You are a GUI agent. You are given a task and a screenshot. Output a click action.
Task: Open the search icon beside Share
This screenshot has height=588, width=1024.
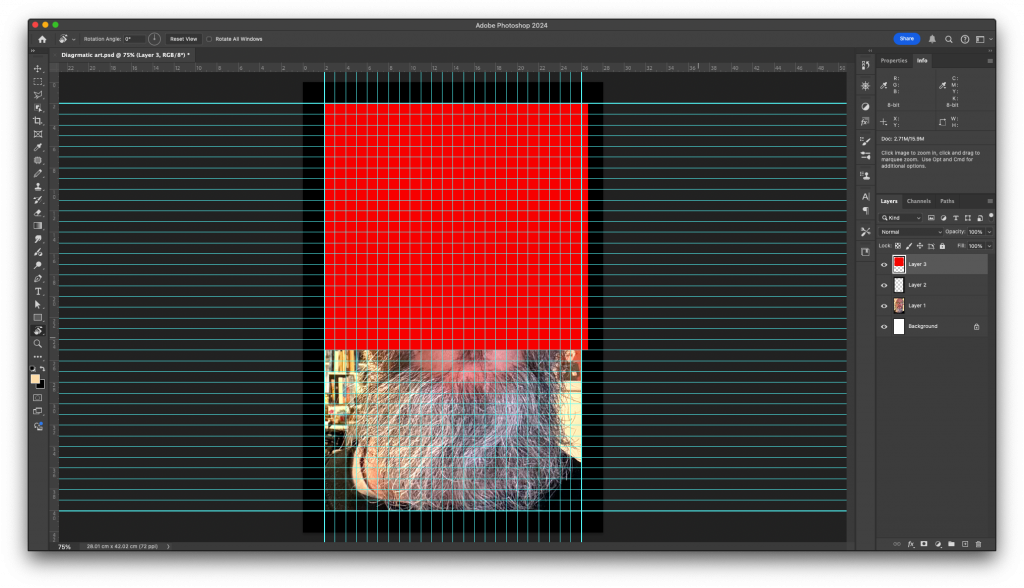948,39
